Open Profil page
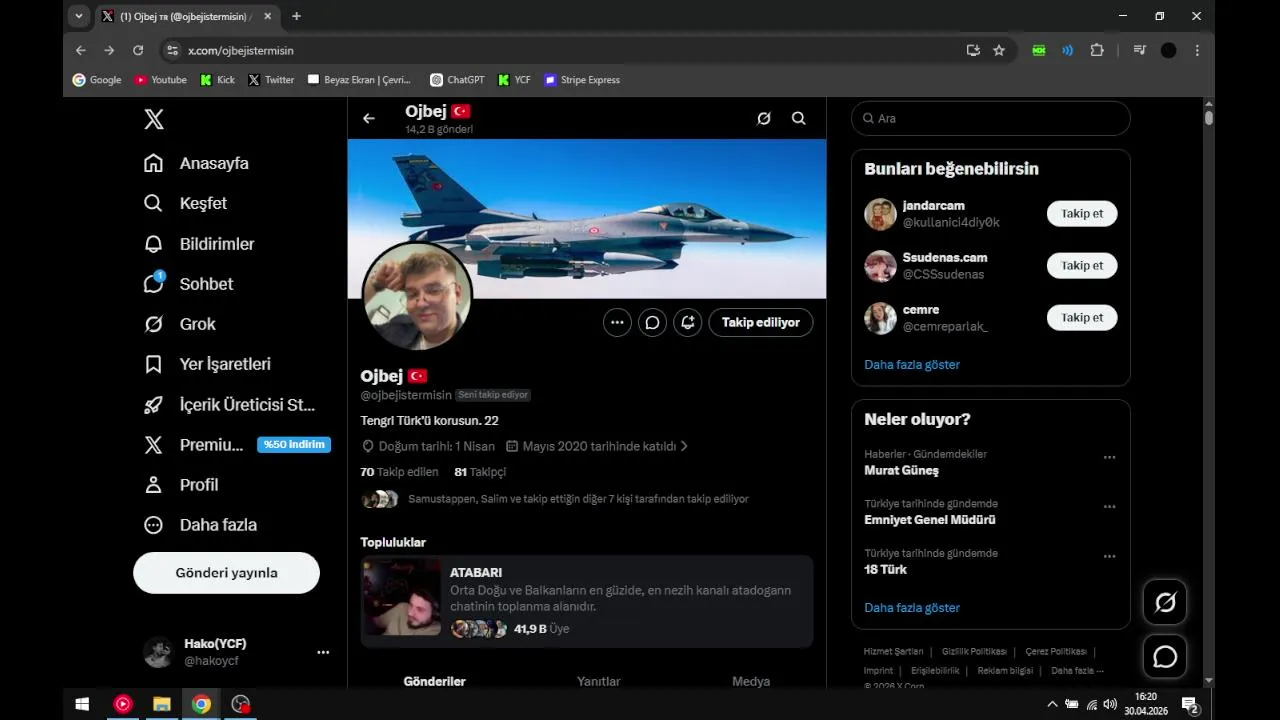The height and width of the screenshot is (720, 1280). (x=180, y=485)
